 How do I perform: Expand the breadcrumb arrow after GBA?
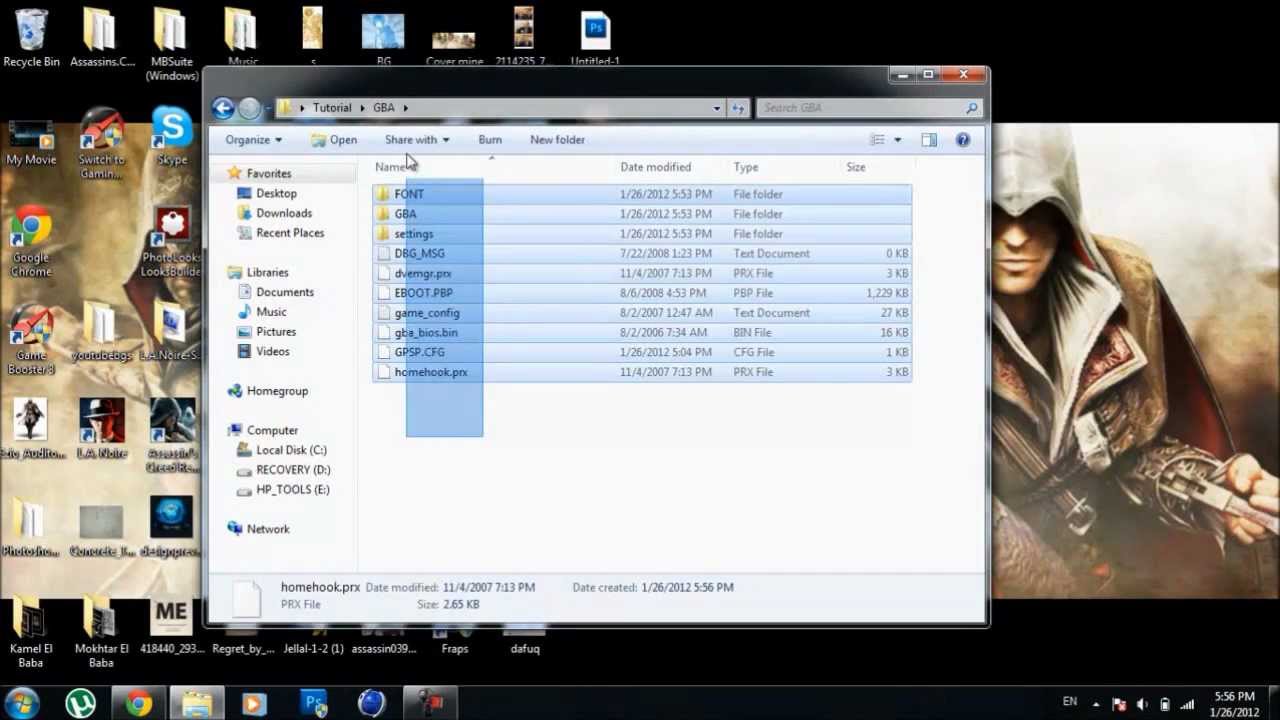point(406,108)
